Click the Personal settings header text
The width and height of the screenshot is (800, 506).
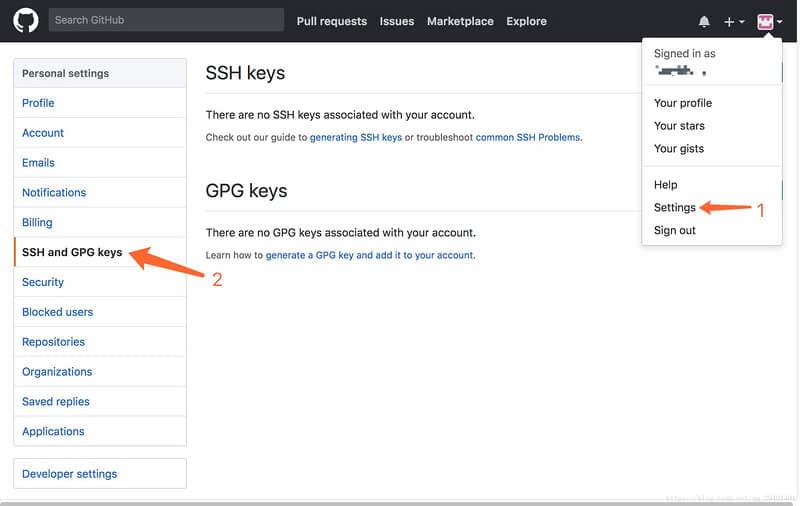[65, 73]
